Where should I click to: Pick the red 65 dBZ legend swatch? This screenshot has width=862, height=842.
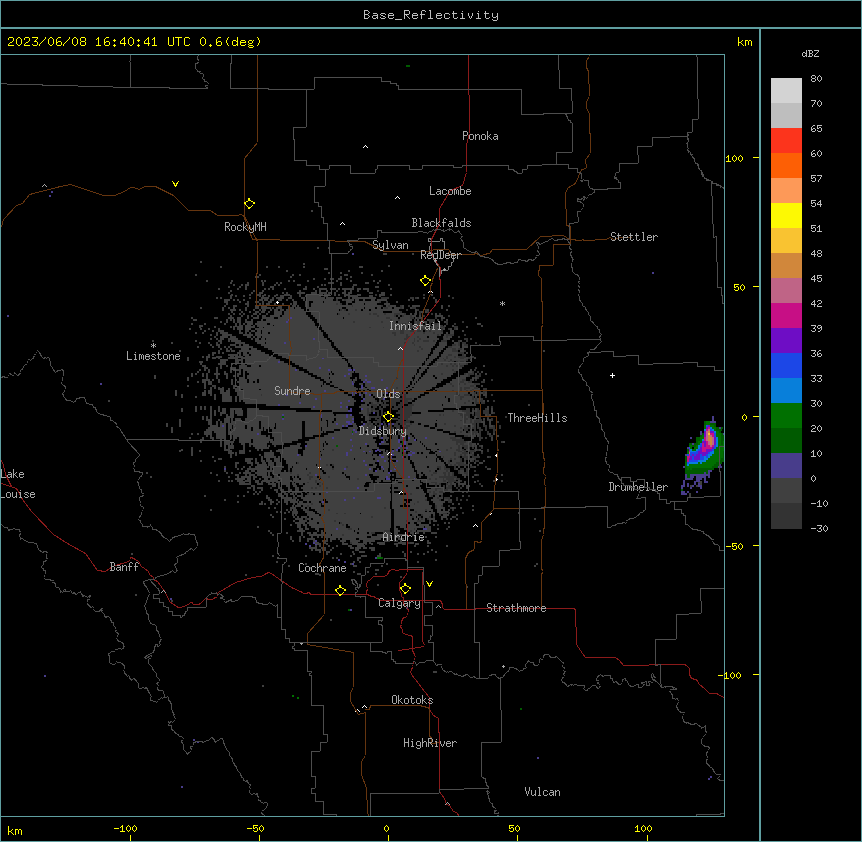(x=786, y=140)
